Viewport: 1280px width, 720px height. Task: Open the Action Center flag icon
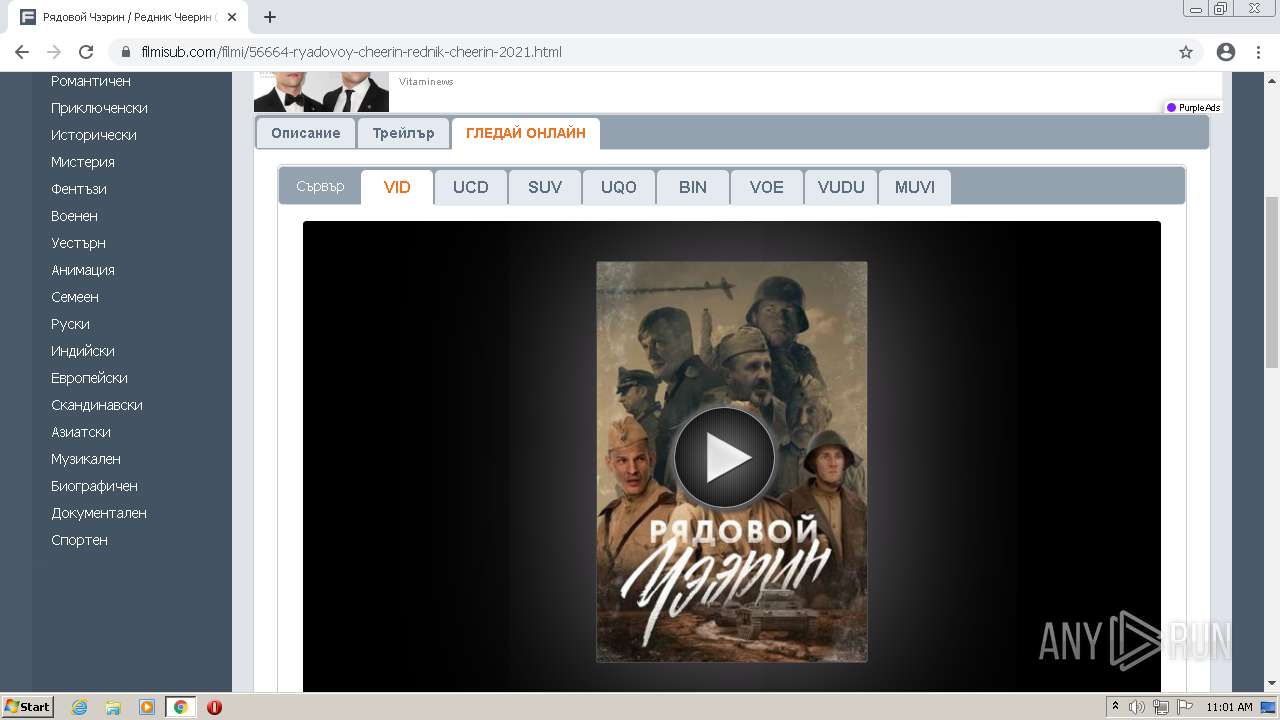[x=1185, y=707]
